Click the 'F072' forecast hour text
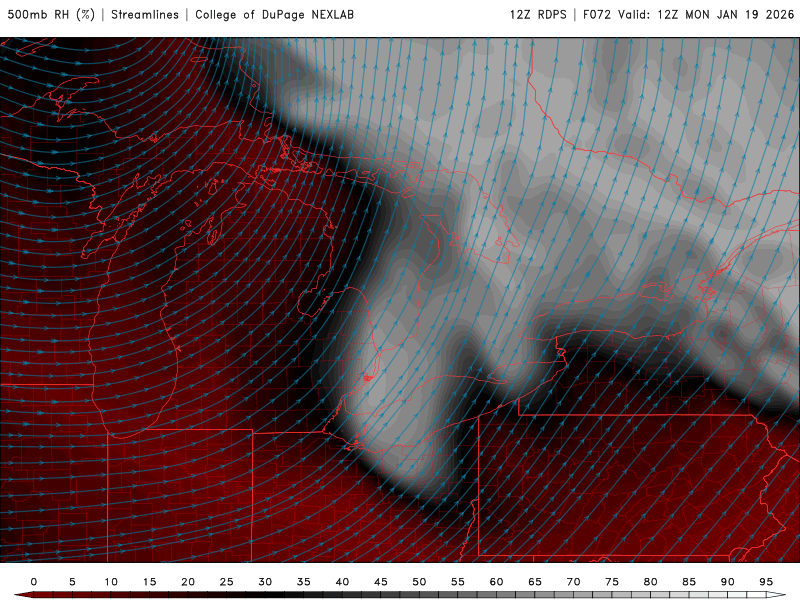 pos(596,15)
